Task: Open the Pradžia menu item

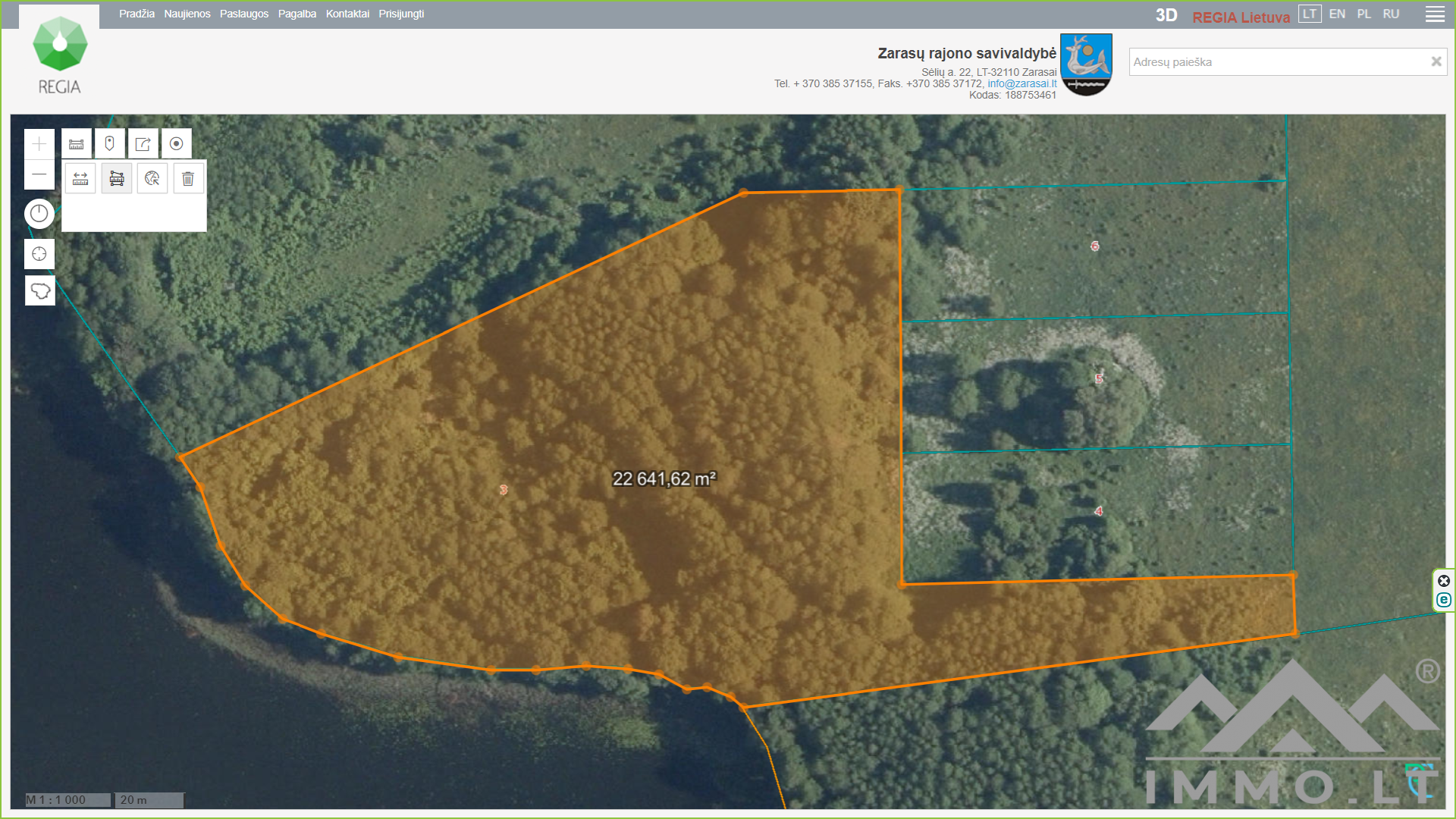Action: pos(136,14)
